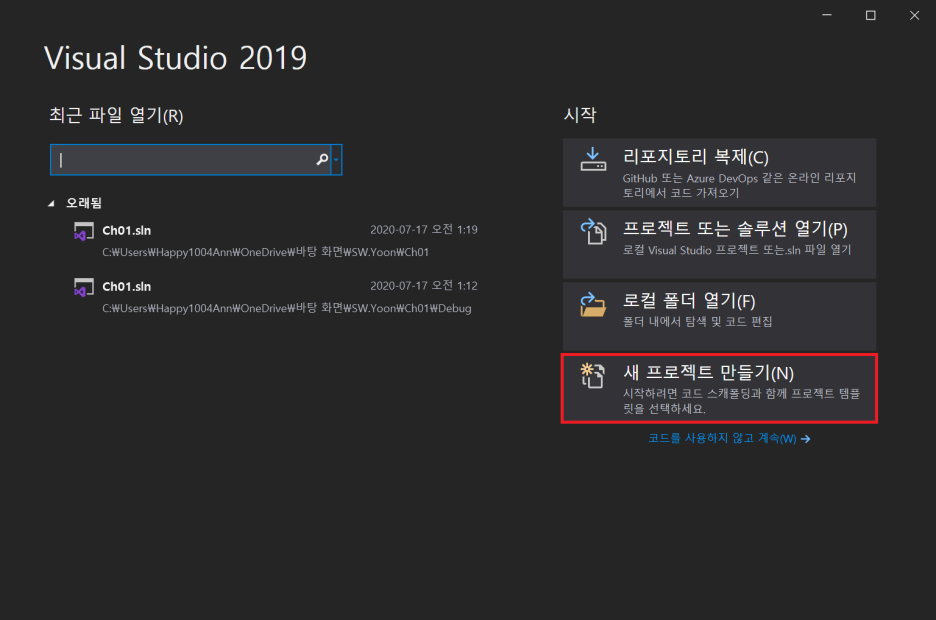This screenshot has width=936, height=620.
Task: Click the solution icon of Ch01.sln opened at 1:12
Action: 84,287
